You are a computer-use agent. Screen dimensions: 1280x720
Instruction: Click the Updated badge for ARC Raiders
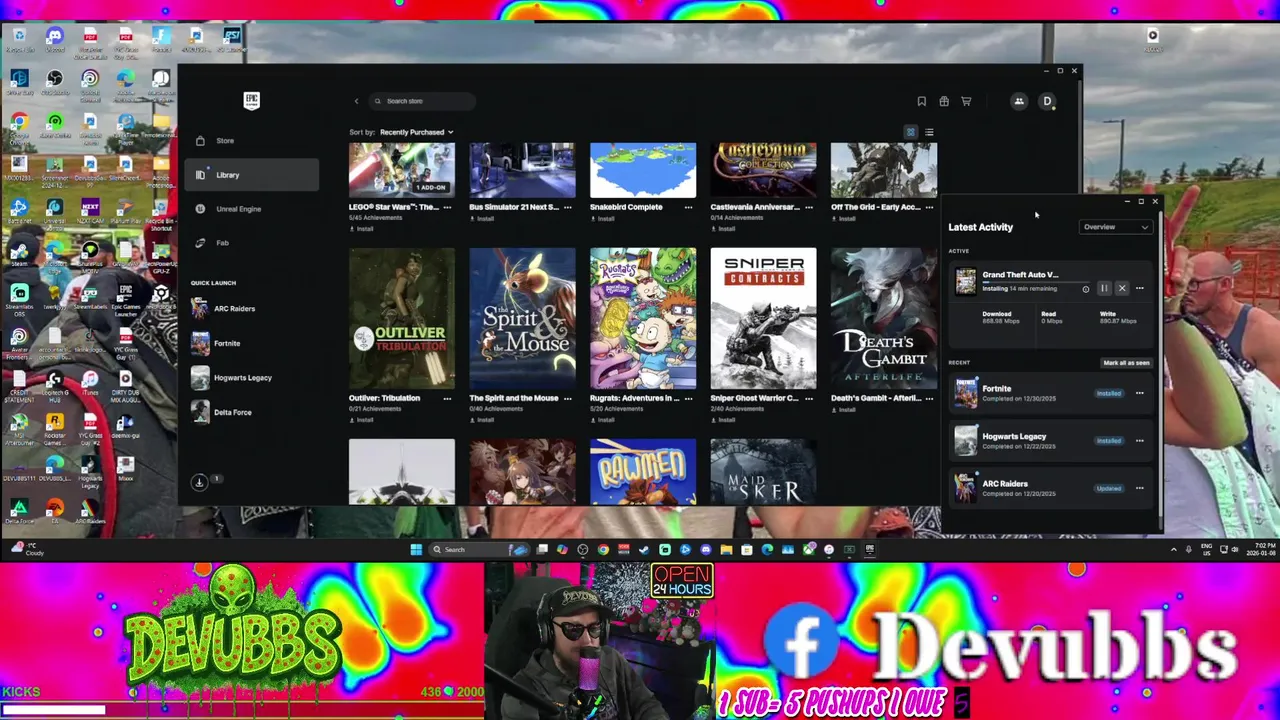[x=1109, y=489]
